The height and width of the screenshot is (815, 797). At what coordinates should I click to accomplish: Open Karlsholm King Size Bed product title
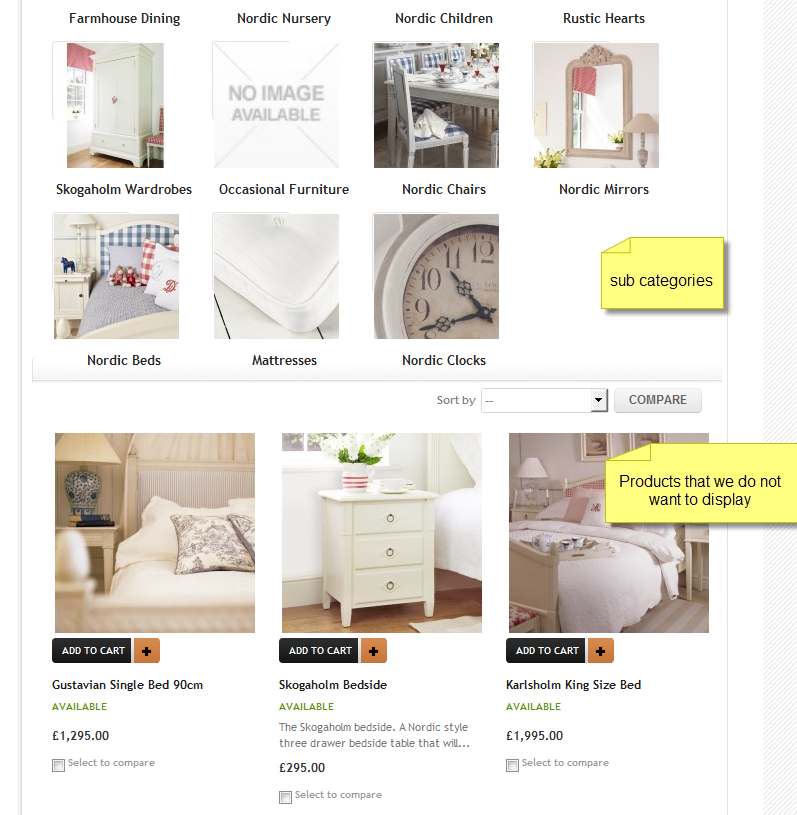point(573,685)
